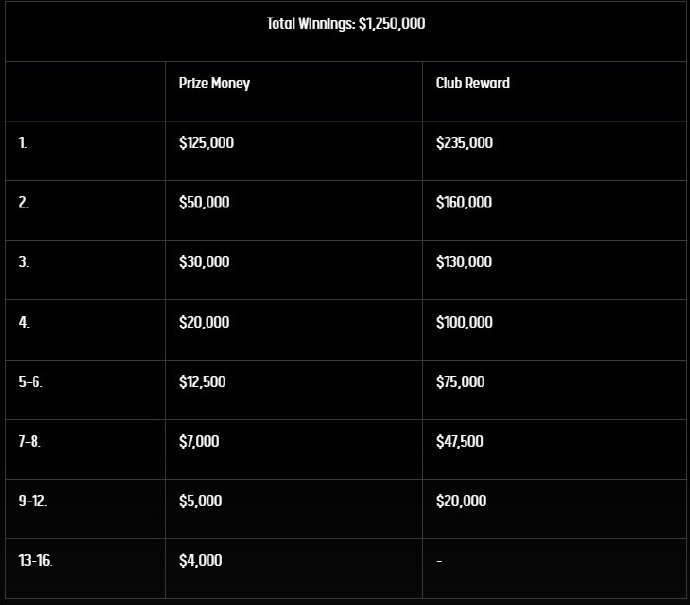Select the $235,000 club reward cell
The image size is (690, 605).
click(x=464, y=143)
